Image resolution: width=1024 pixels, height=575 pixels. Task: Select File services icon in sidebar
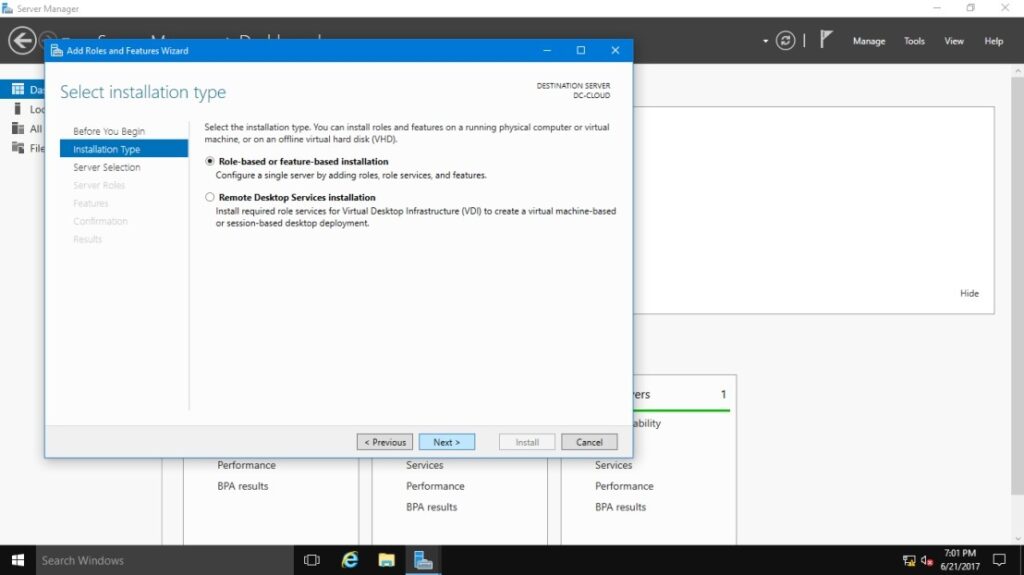18,148
